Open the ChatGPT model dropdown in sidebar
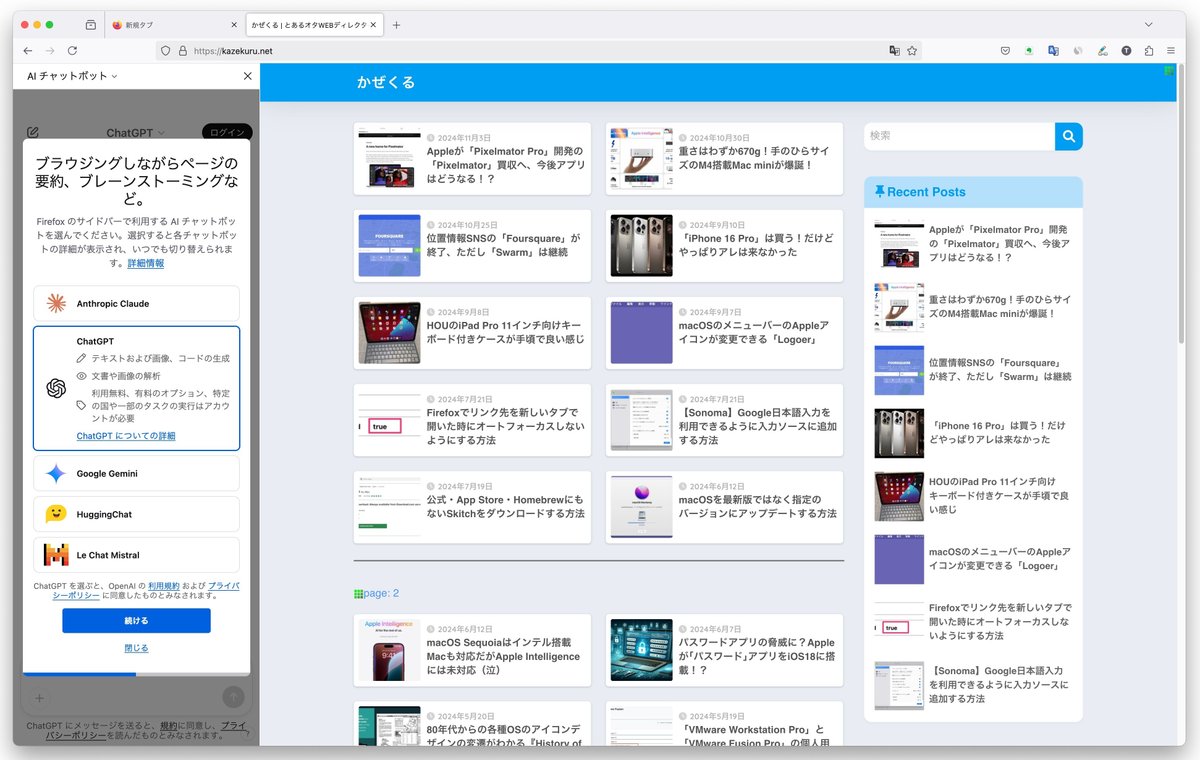Viewport: 1200px width, 760px height. tap(136, 133)
